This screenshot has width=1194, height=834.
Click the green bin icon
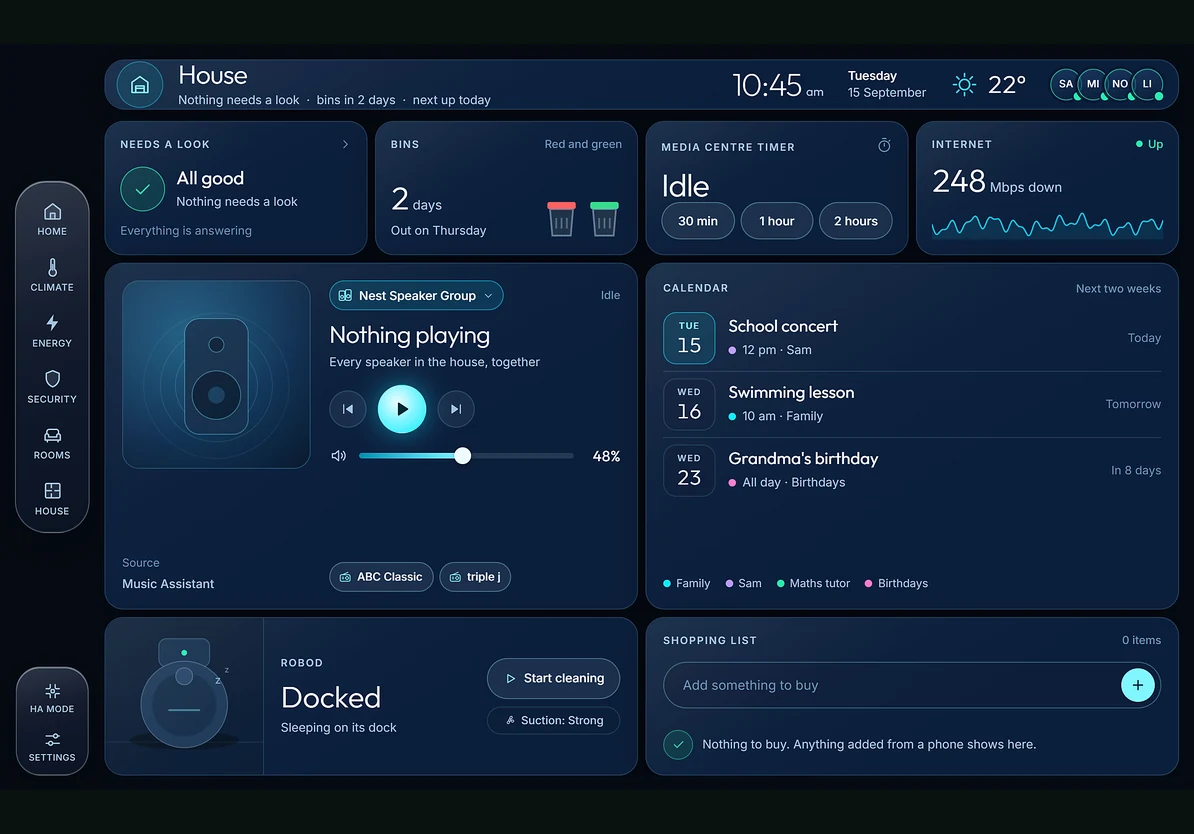pyautogui.click(x=604, y=219)
